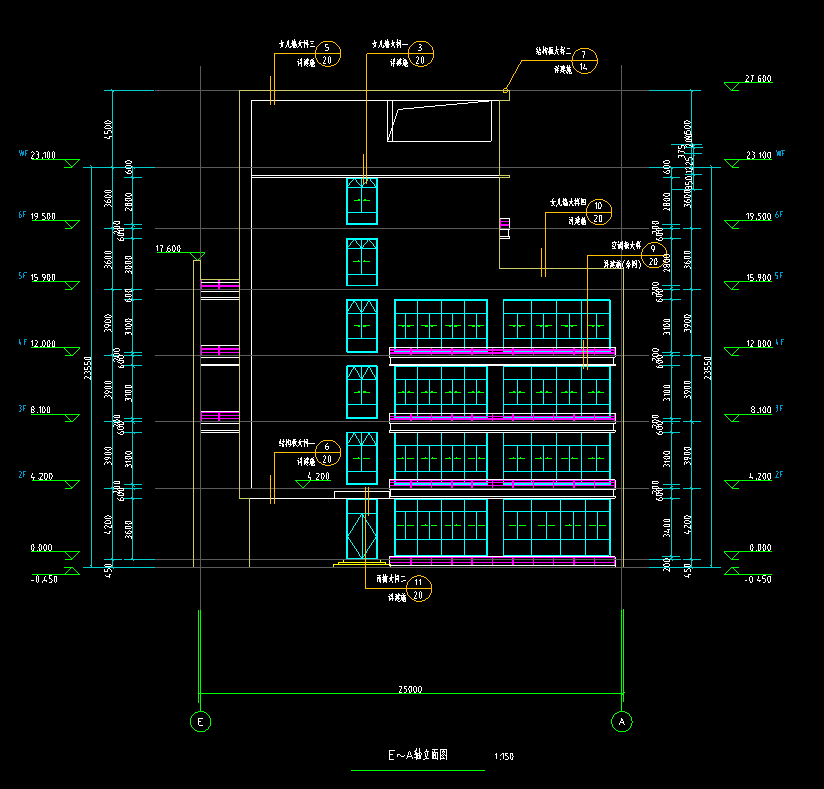Click the right-side 8.100 3F elevation label

pos(758,410)
